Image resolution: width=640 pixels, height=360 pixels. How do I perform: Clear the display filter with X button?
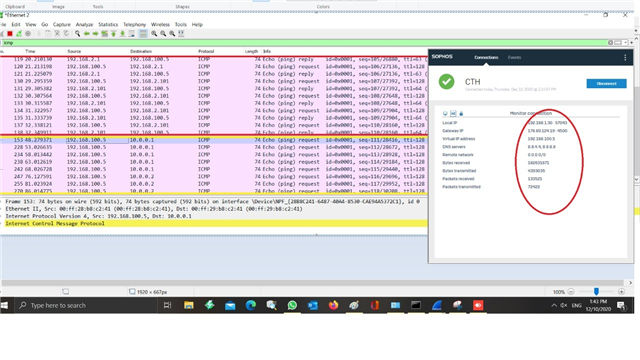610,42
